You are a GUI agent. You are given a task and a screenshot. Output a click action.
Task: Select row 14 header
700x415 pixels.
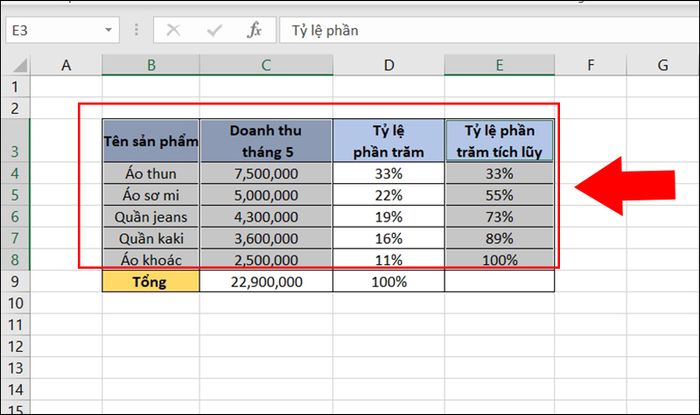click(x=15, y=390)
